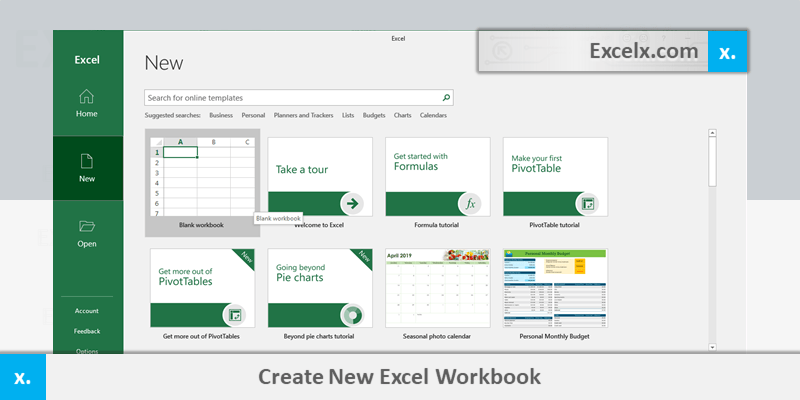This screenshot has height=400, width=800.
Task: Click the scrollbar up arrow
Action: (x=713, y=133)
